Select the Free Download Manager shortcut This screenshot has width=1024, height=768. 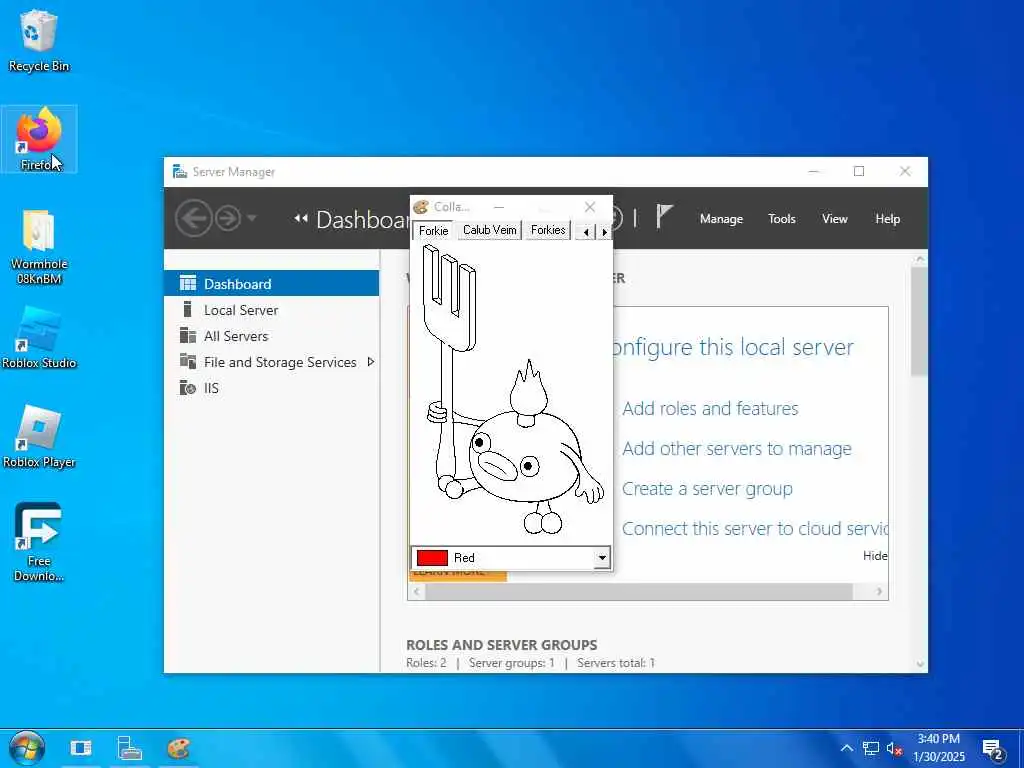pyautogui.click(x=39, y=541)
